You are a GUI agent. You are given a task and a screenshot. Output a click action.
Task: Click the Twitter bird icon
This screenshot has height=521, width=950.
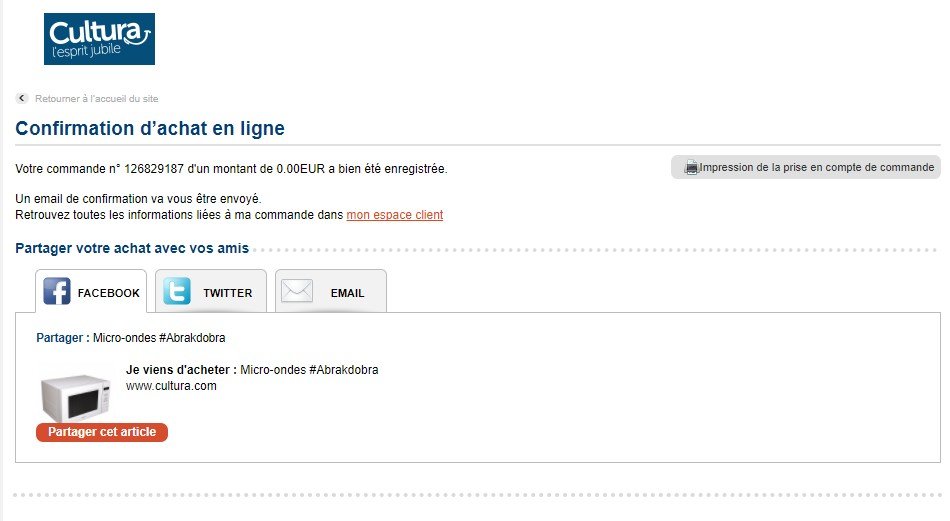point(177,291)
